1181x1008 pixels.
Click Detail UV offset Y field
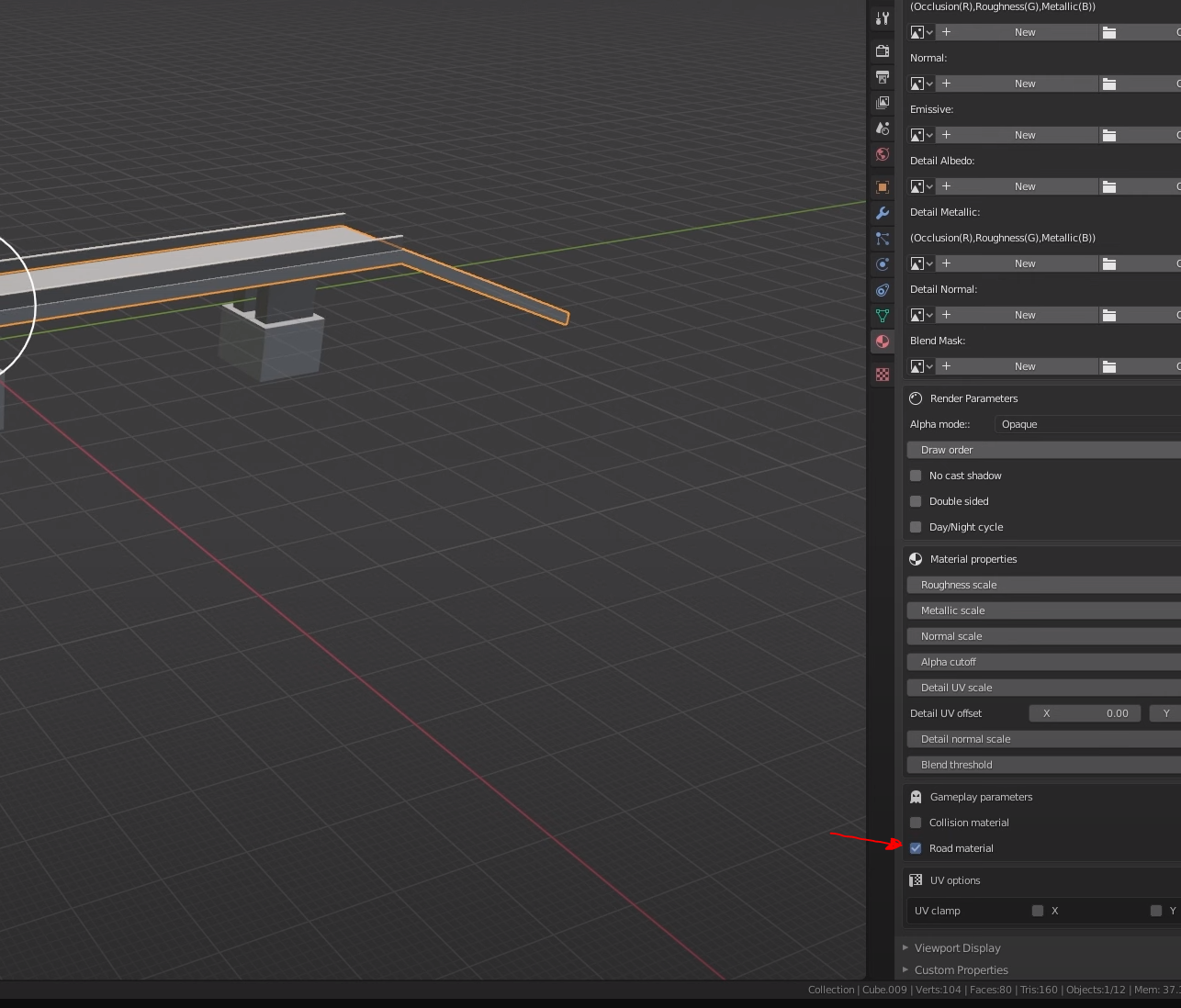[1165, 713]
